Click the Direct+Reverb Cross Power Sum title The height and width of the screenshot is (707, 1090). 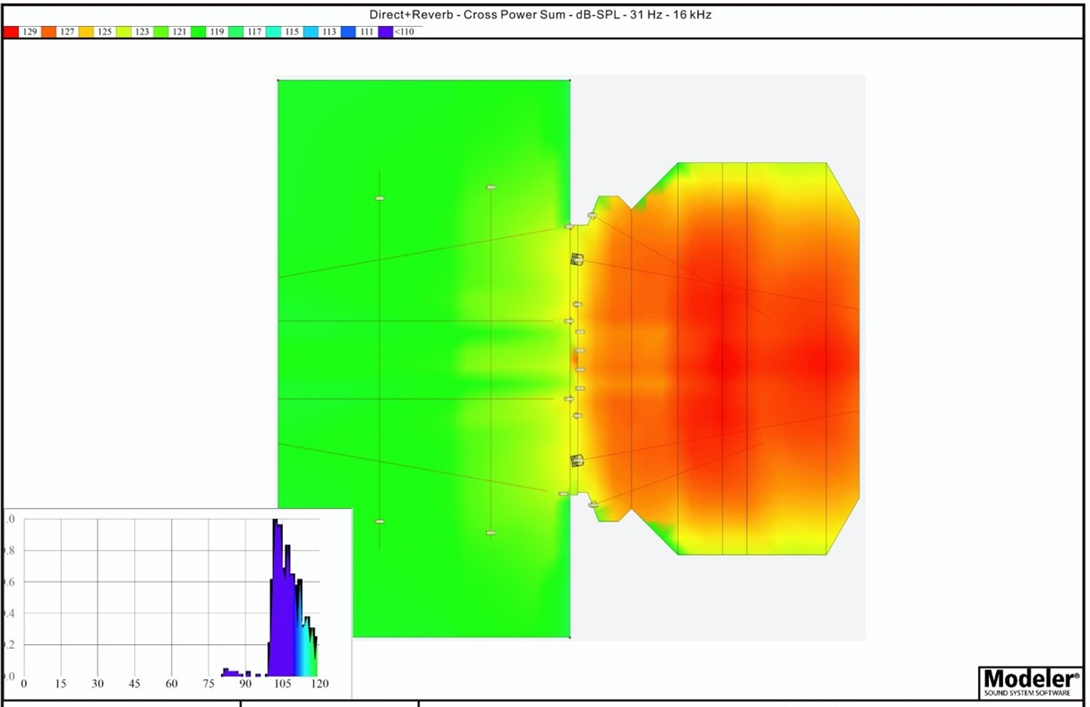tap(540, 16)
